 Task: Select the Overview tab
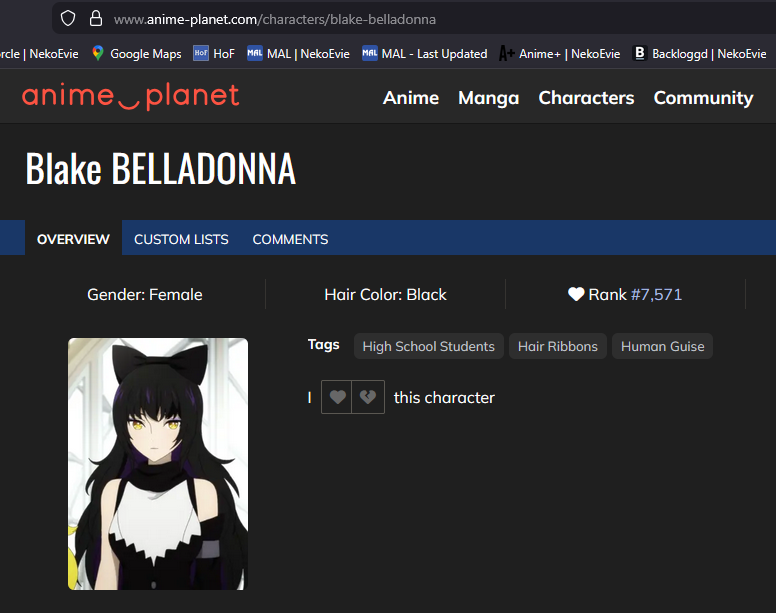73,238
